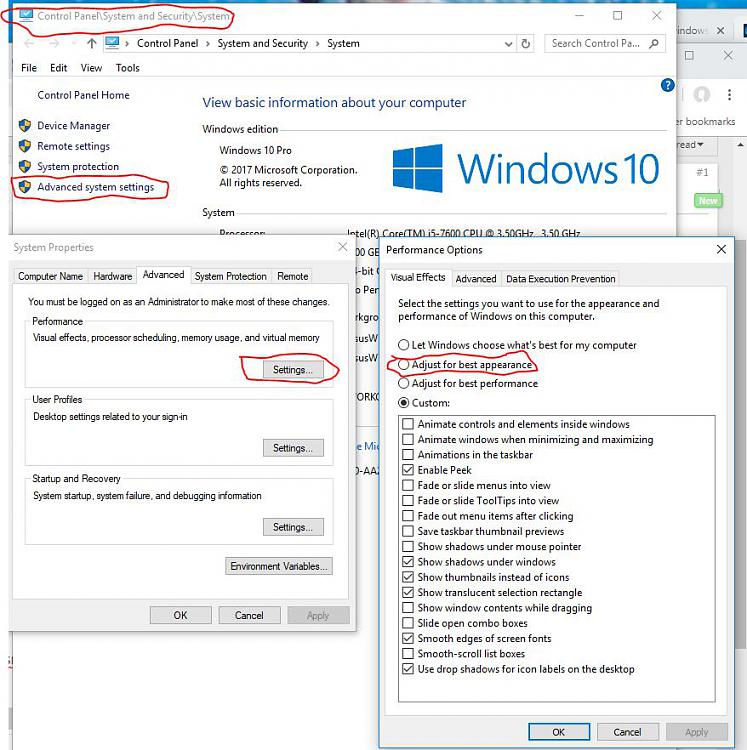Viewport: 747px width, 750px height.
Task: Uncheck Enable Peek
Action: 408,470
